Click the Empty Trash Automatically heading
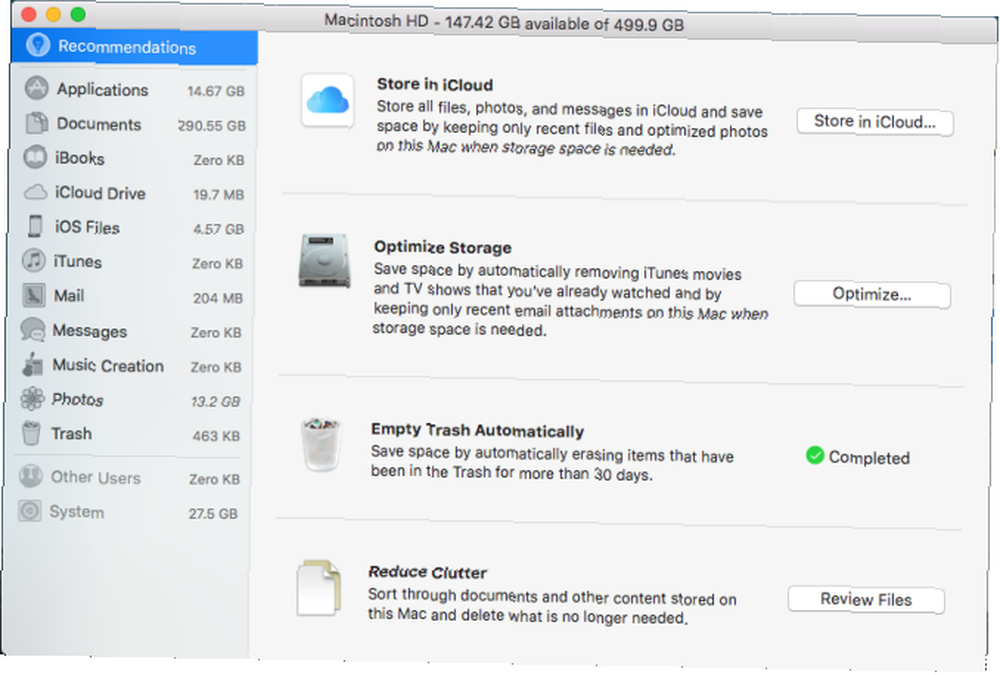 pos(477,430)
